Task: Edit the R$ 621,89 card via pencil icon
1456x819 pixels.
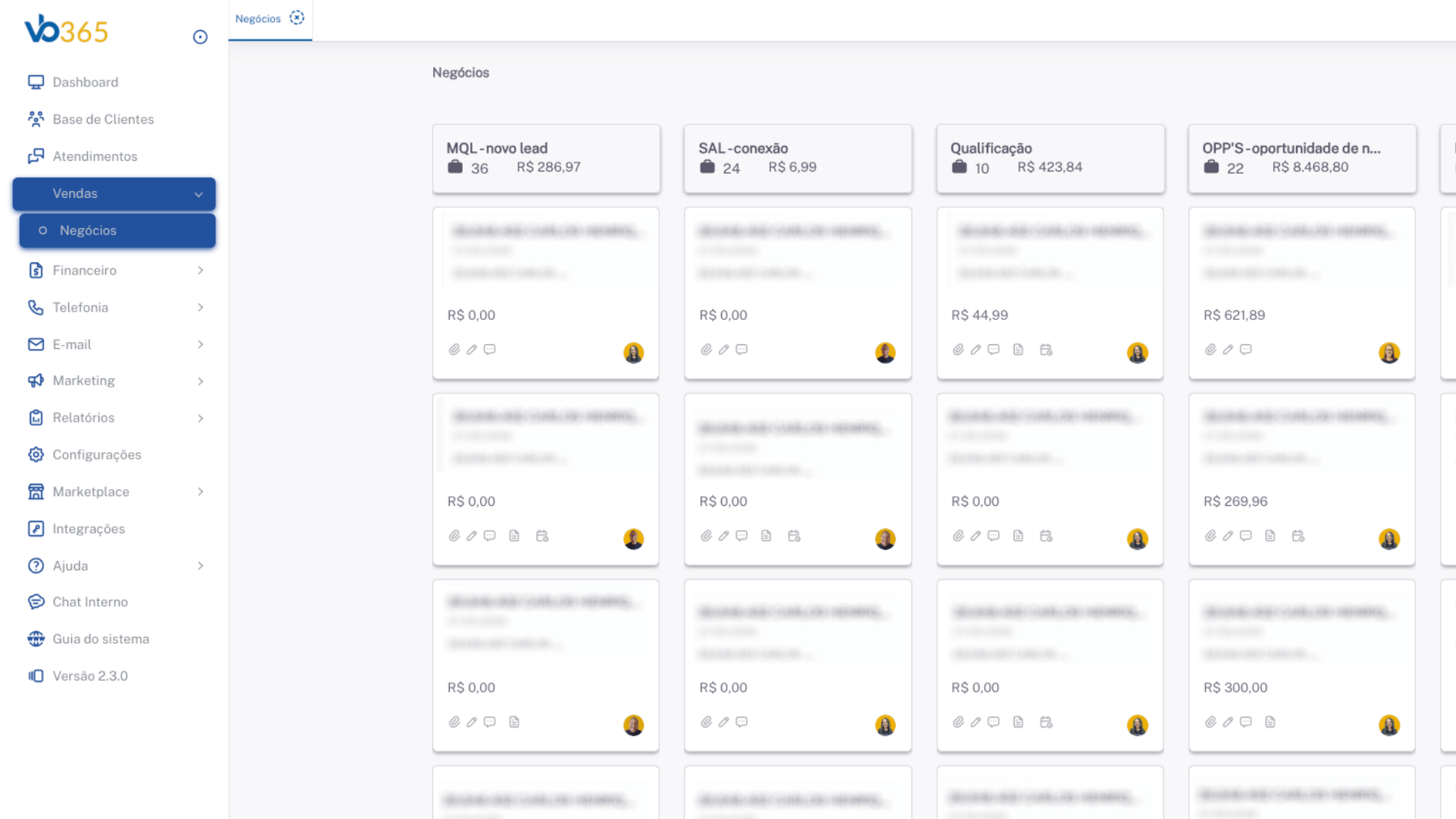Action: coord(1228,350)
